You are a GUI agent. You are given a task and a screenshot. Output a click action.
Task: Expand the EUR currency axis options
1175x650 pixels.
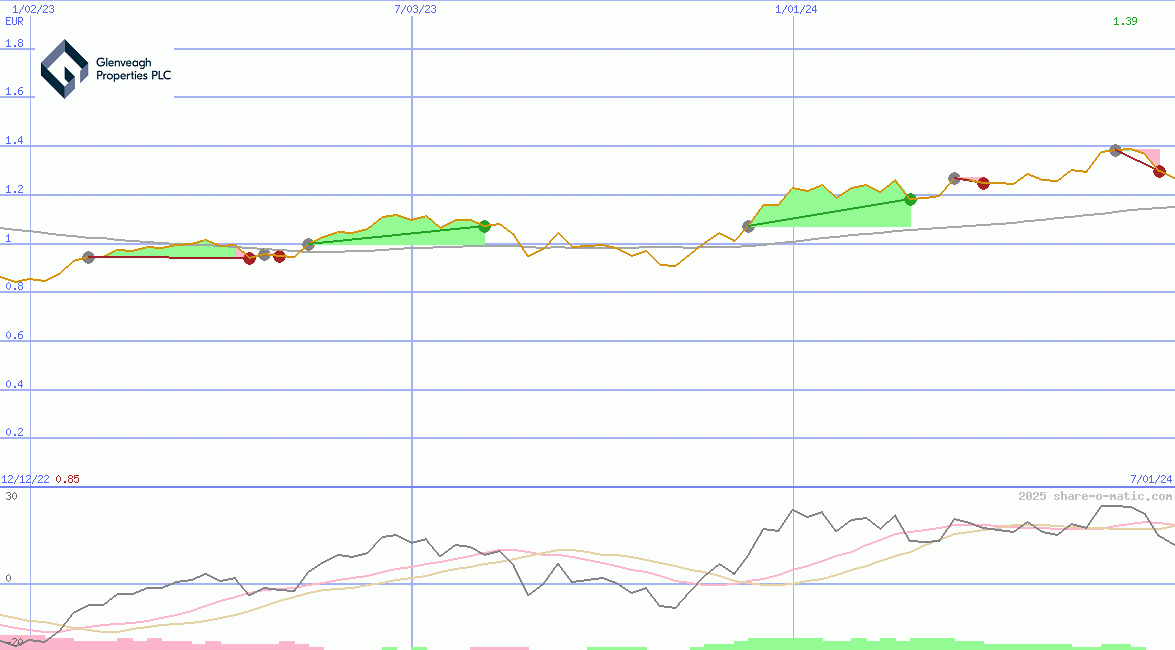pyautogui.click(x=13, y=21)
